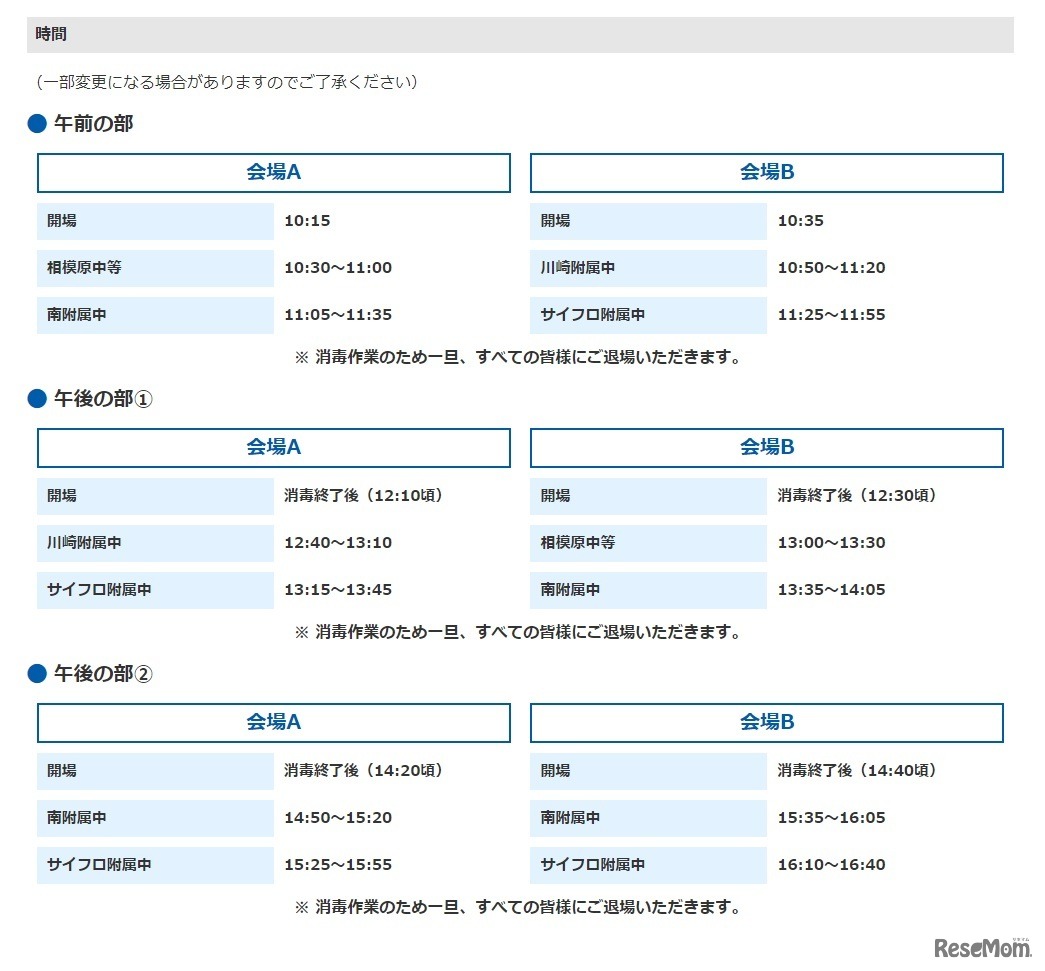The height and width of the screenshot is (971, 1045).
Task: Select the サイフロ附属中 cell in 午後の部②
Action: [x=155, y=864]
